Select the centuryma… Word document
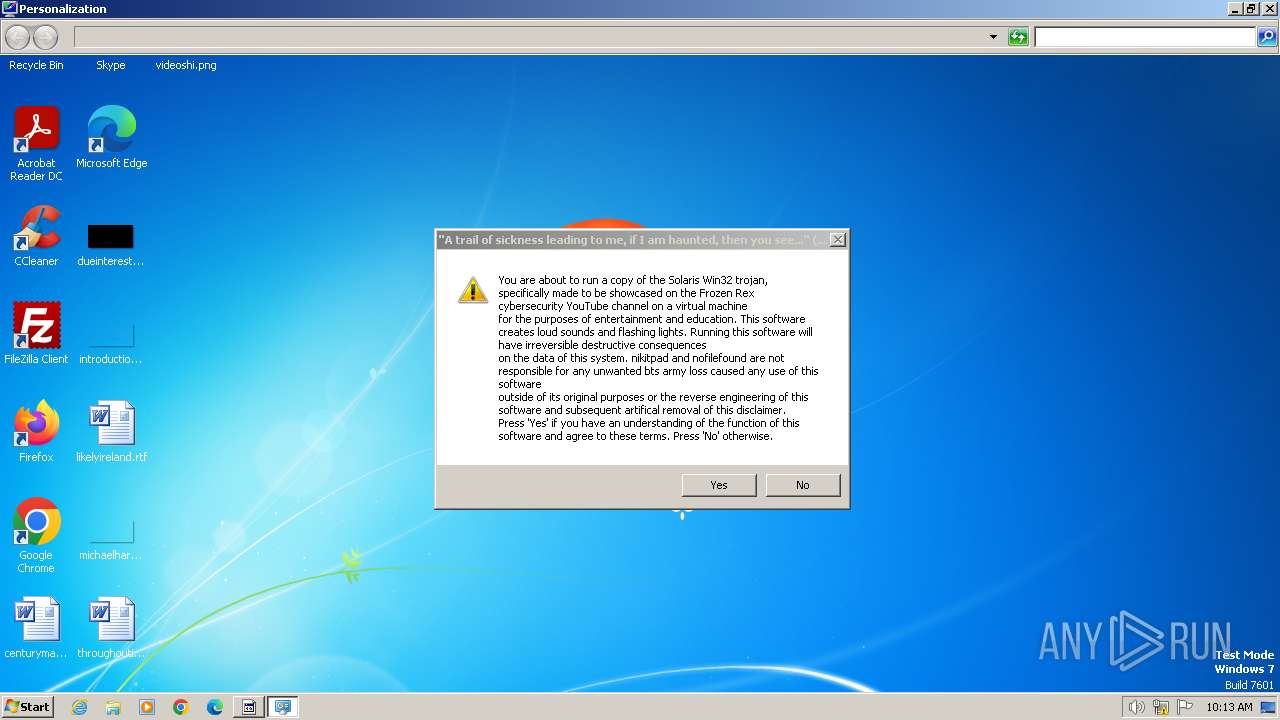The height and width of the screenshot is (720, 1280). (36, 627)
